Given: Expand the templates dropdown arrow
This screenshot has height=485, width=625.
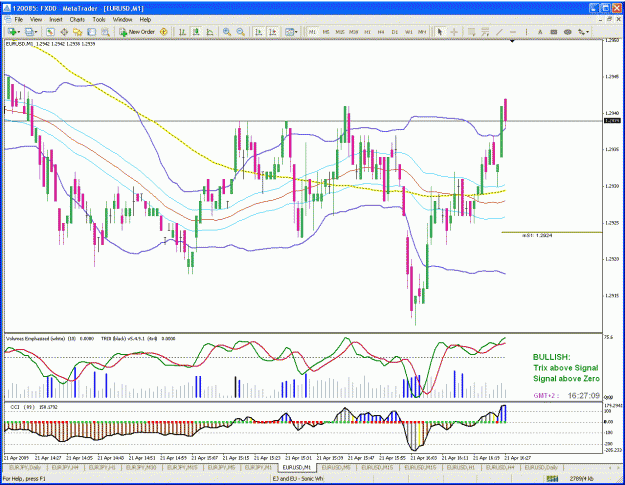Looking at the screenshot, I should [296, 32].
